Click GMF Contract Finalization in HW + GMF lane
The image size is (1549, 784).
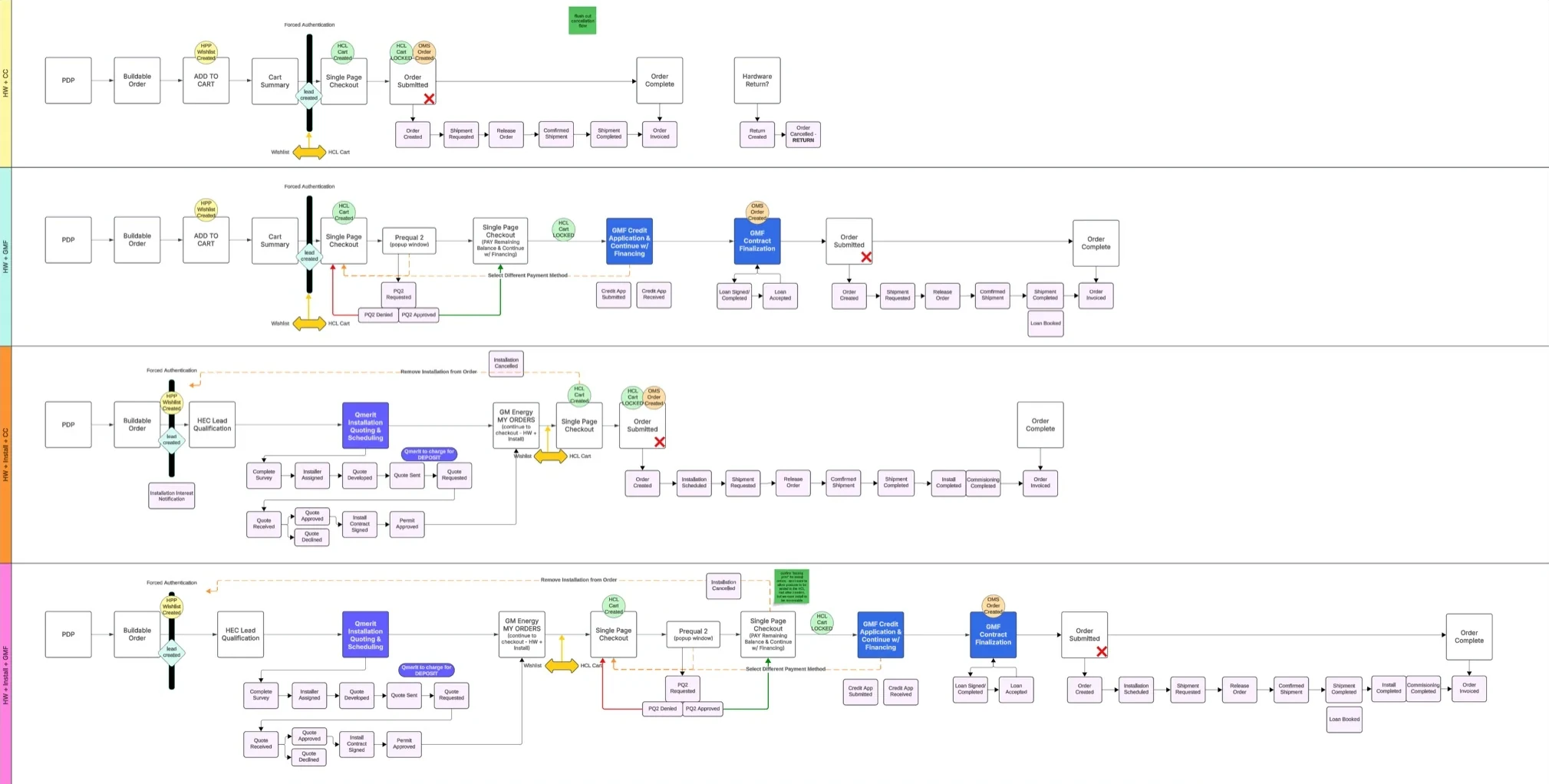[x=757, y=241]
